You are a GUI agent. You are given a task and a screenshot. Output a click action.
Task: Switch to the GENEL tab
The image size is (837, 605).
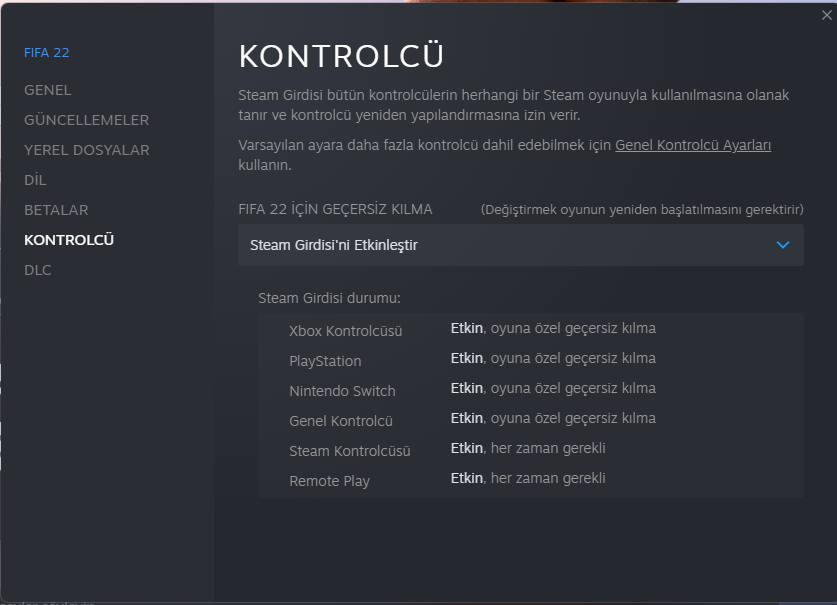[48, 90]
